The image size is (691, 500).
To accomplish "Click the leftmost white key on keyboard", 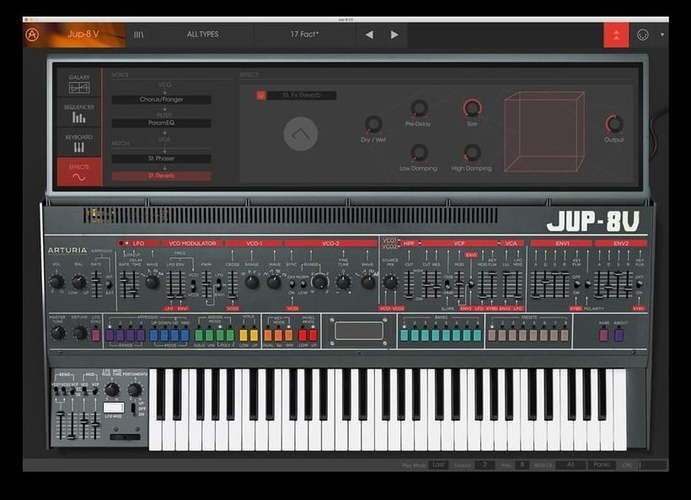I will [x=156, y=410].
